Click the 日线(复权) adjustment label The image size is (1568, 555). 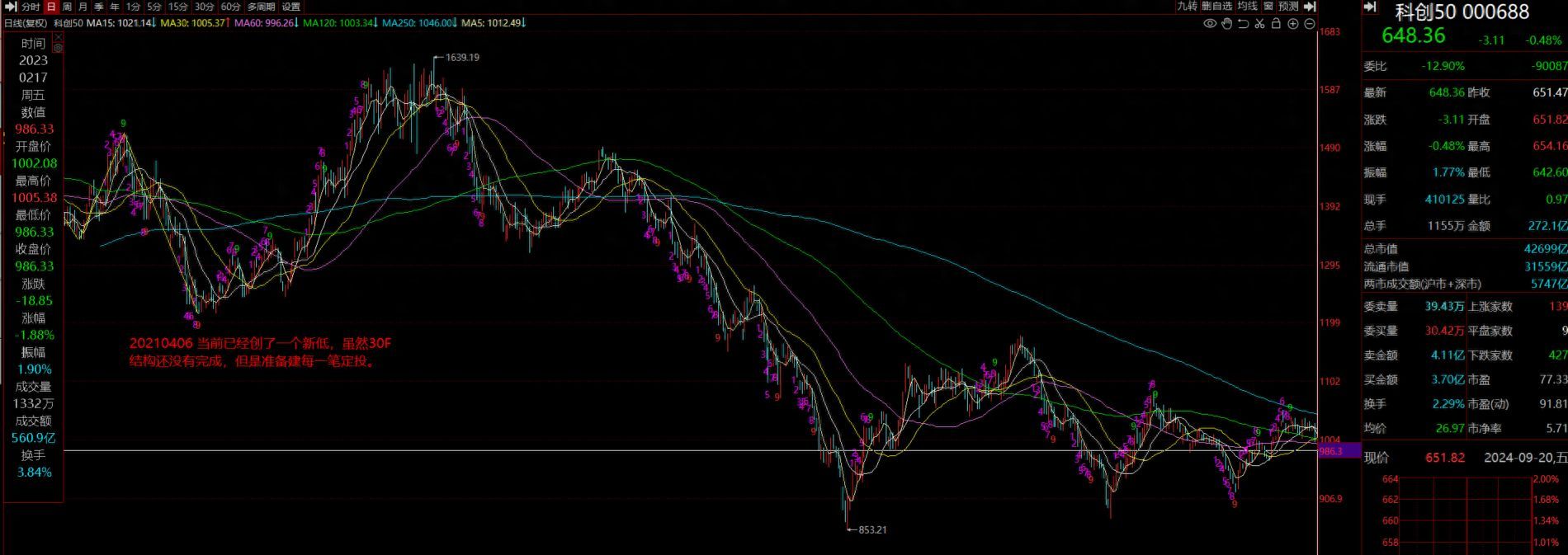(x=26, y=23)
